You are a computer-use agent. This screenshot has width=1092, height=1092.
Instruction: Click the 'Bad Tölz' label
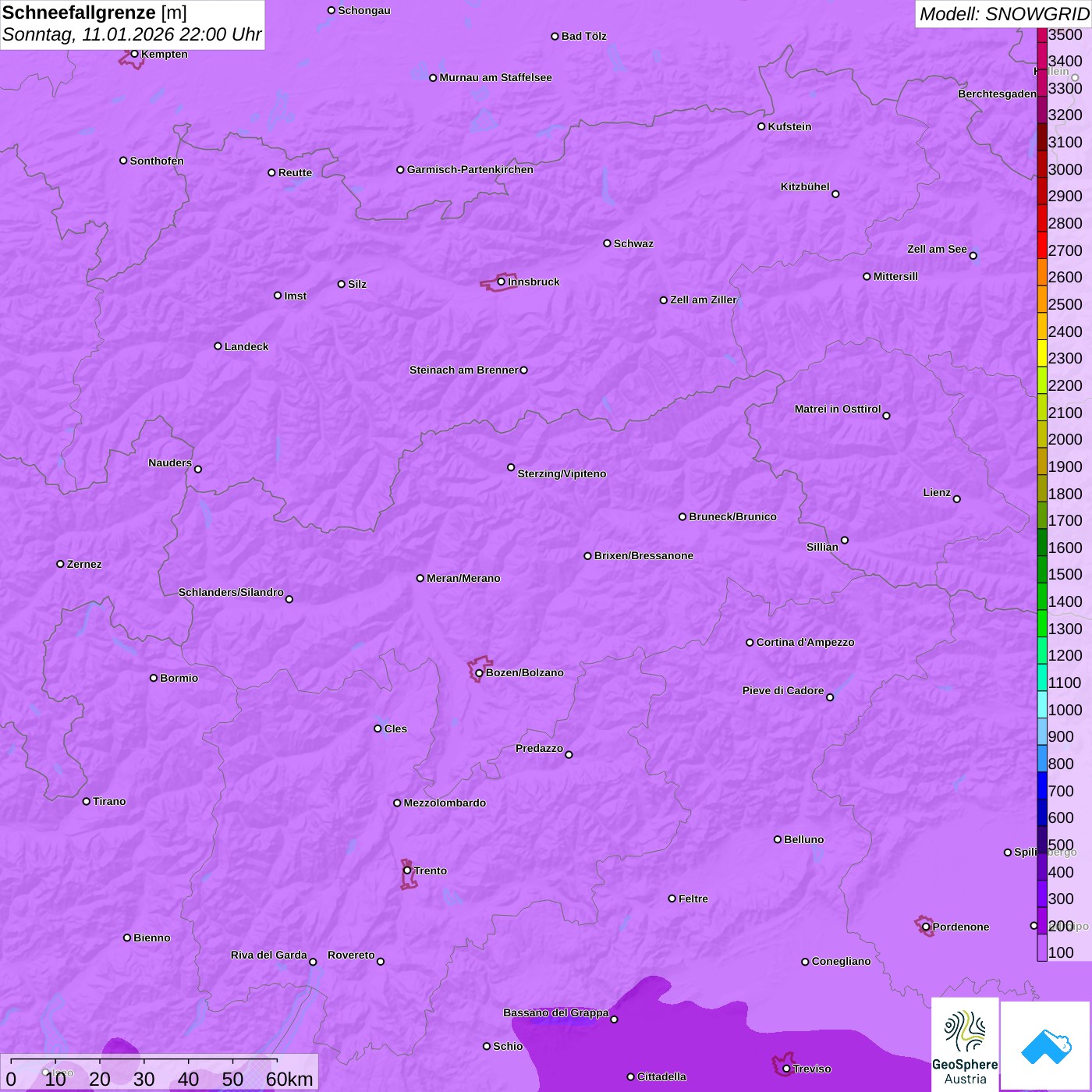[x=584, y=36]
